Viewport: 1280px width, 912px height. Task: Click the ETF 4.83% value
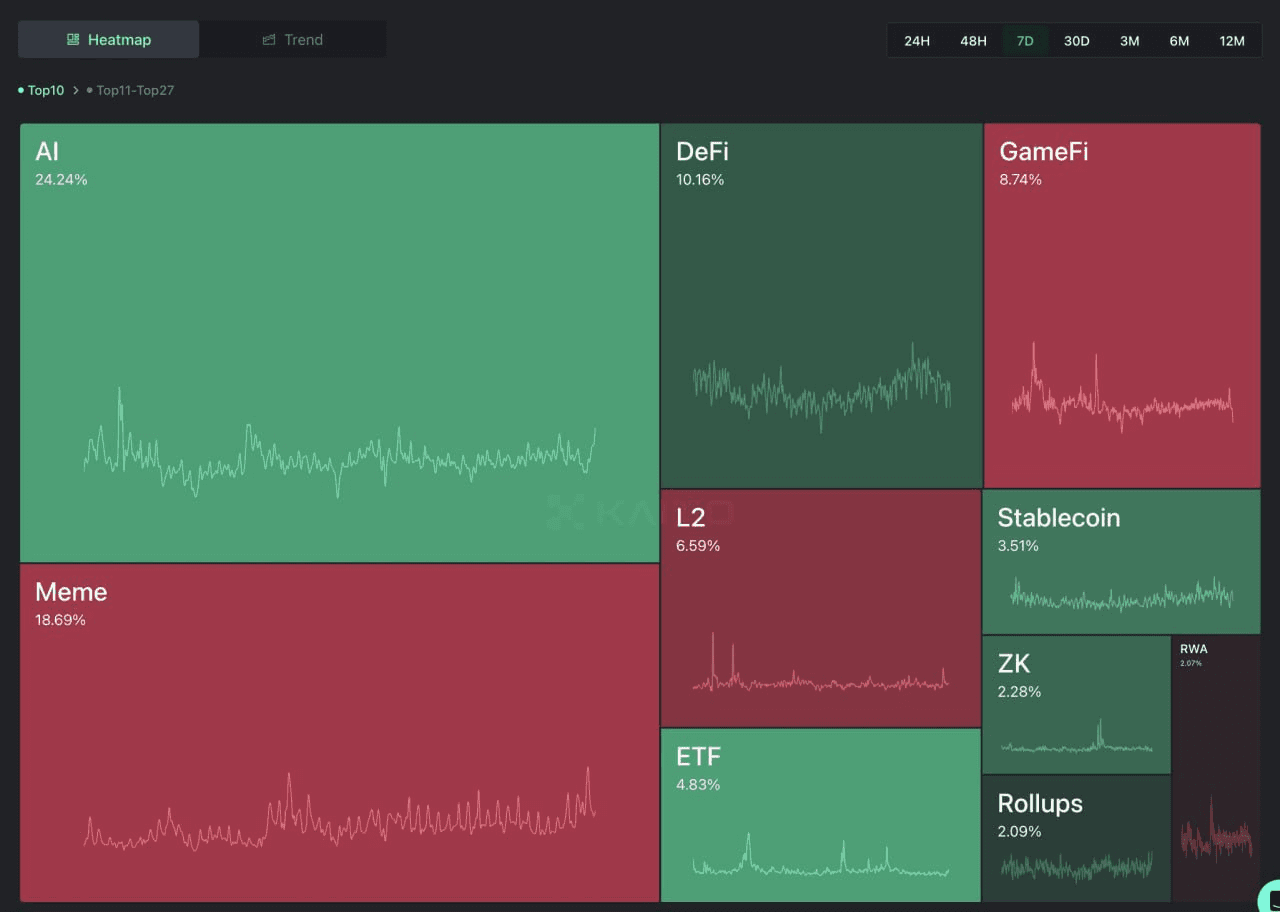click(x=698, y=785)
